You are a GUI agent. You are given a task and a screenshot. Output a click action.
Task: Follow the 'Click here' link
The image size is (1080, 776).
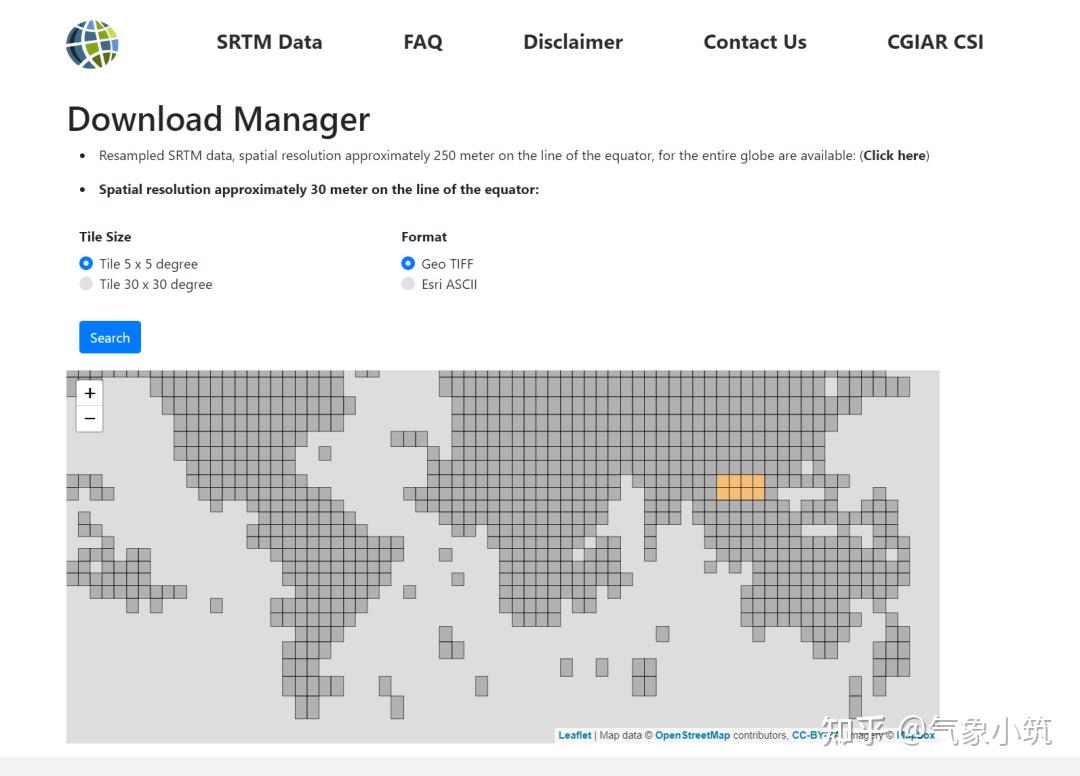pos(894,156)
